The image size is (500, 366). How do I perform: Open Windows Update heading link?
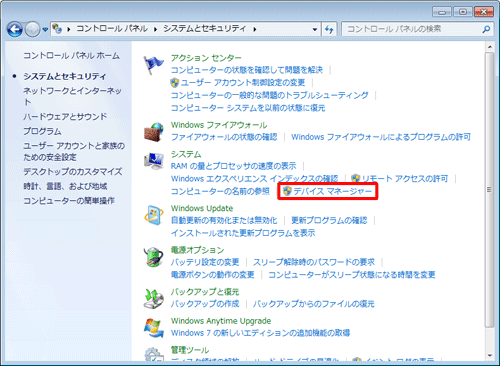click(202, 208)
